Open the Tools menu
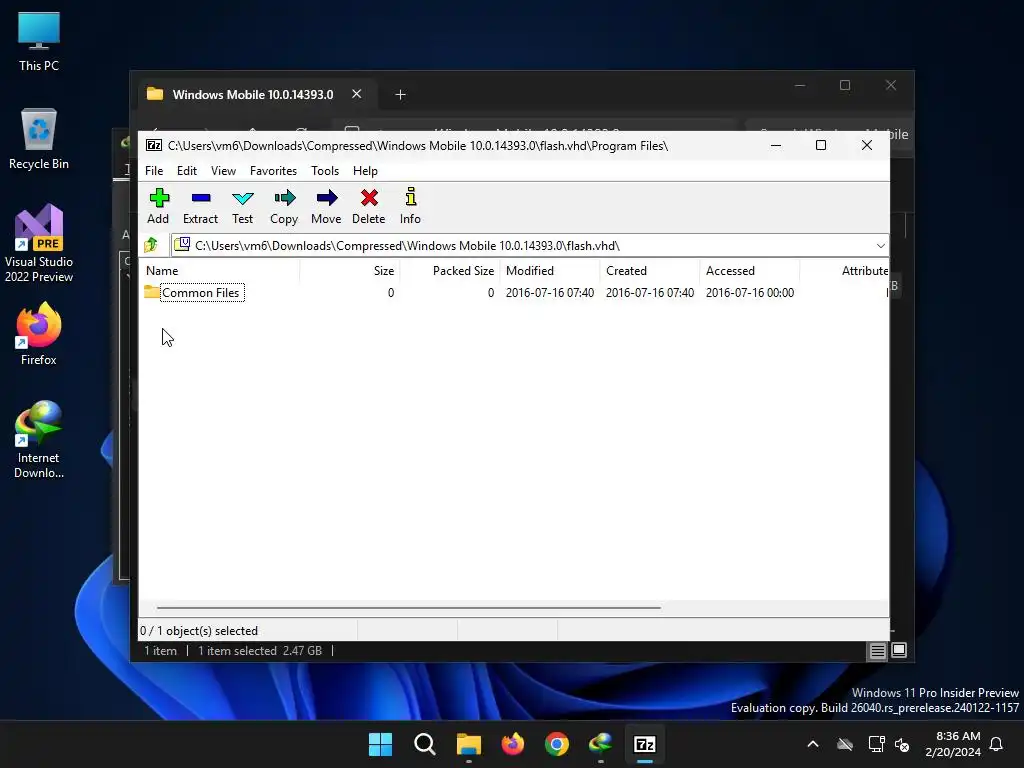Image resolution: width=1024 pixels, height=768 pixels. (325, 170)
